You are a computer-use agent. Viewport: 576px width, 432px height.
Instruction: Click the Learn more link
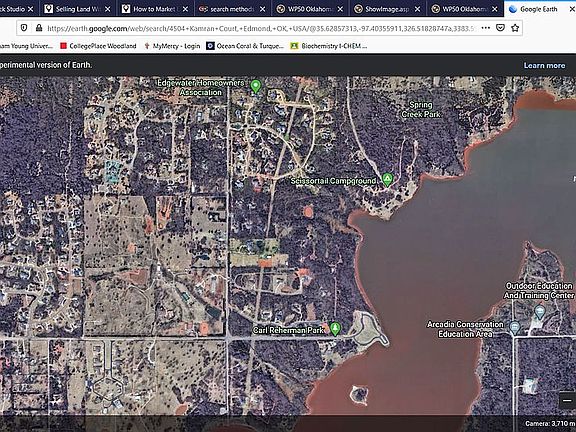[544, 65]
